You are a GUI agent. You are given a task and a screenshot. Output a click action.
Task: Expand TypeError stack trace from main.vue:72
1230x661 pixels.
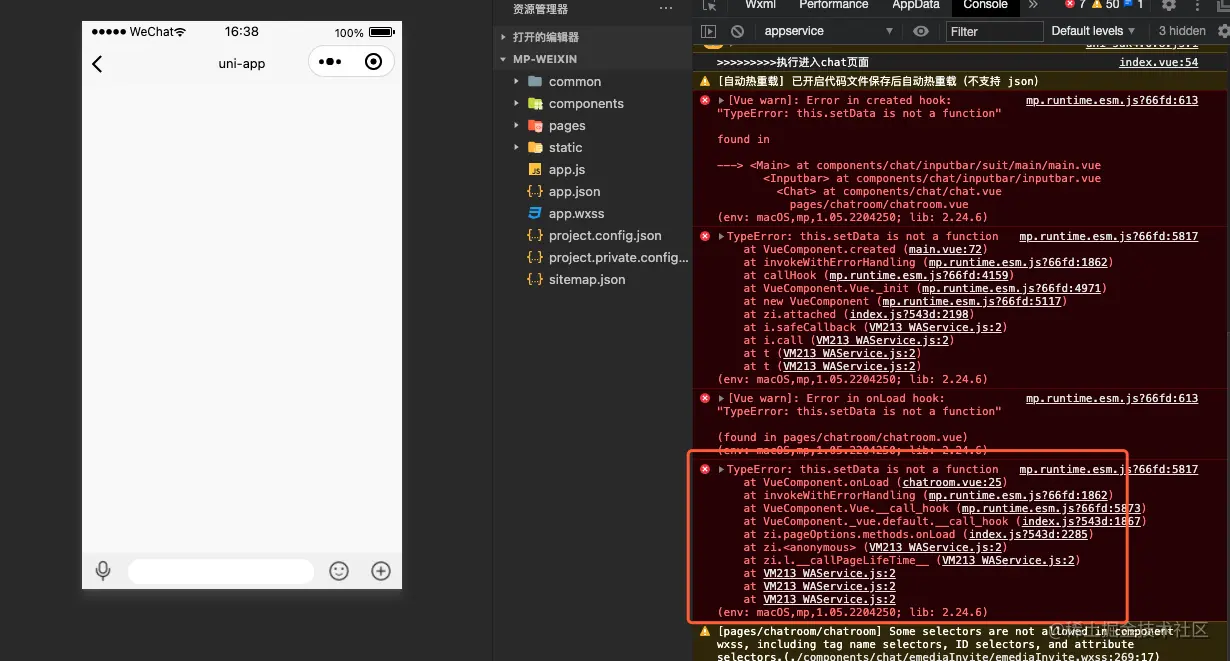click(722, 237)
